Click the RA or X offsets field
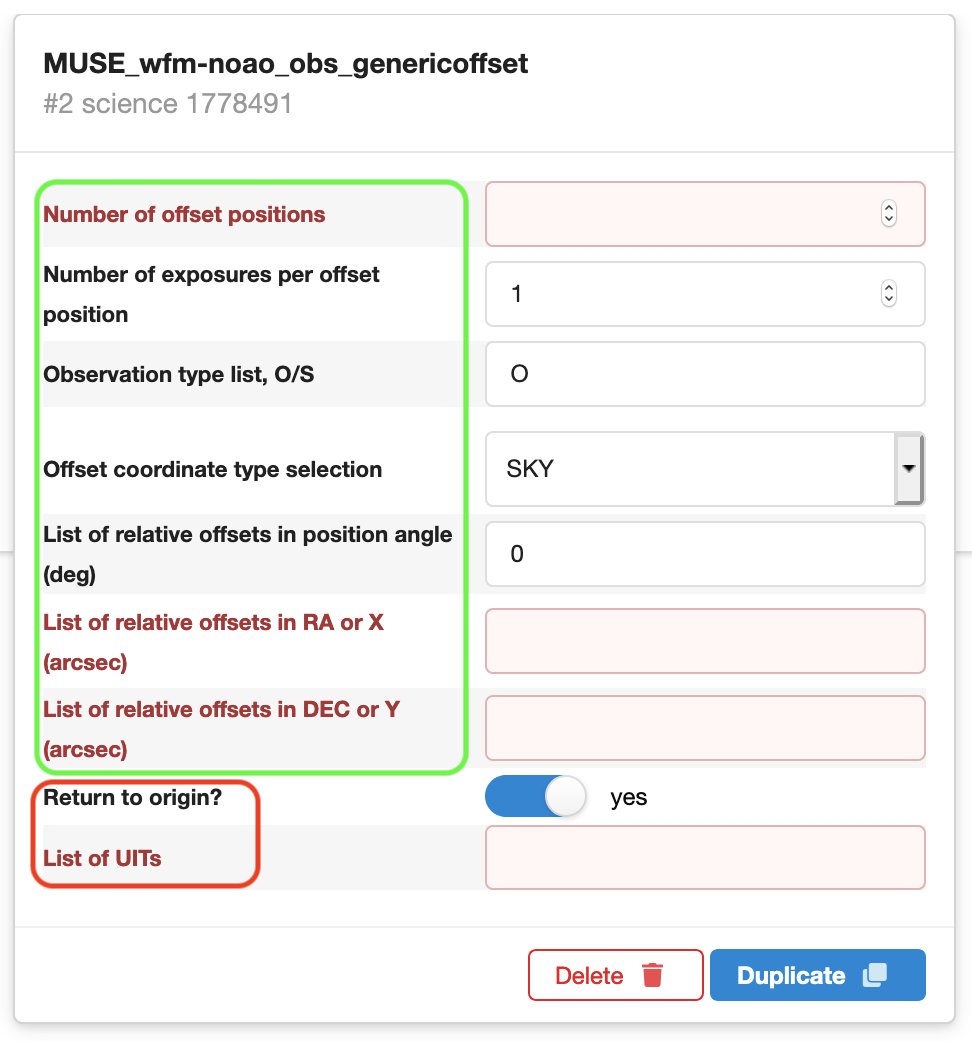Viewport: 972px width, 1042px height. [x=705, y=641]
